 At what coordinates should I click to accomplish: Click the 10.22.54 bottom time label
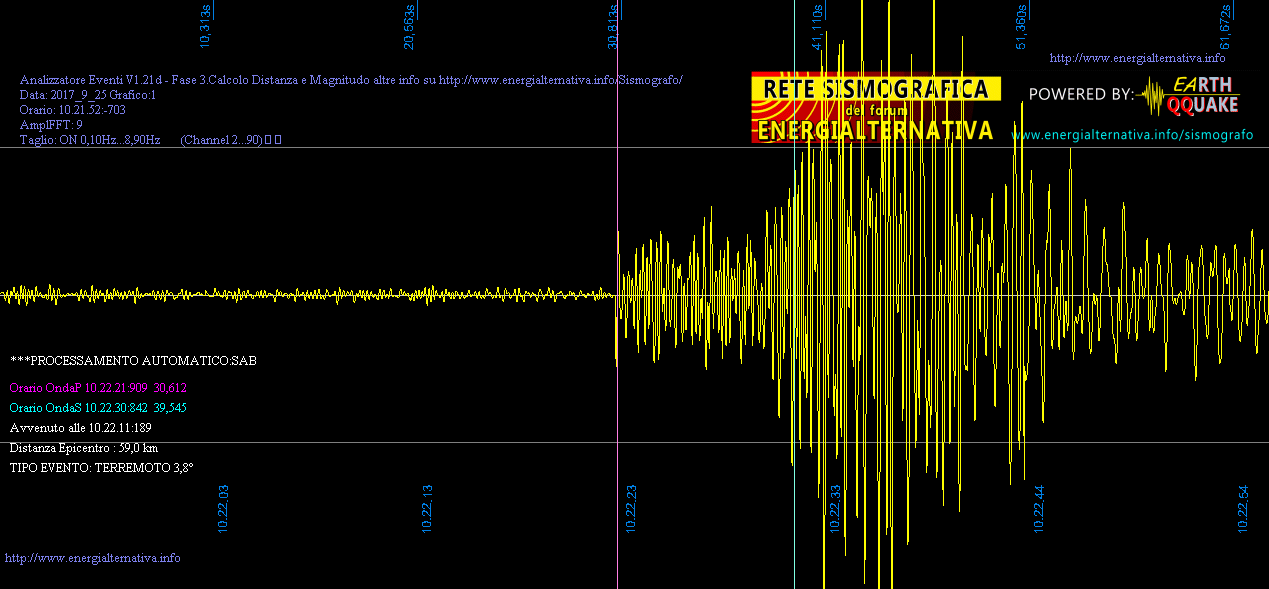[1244, 509]
